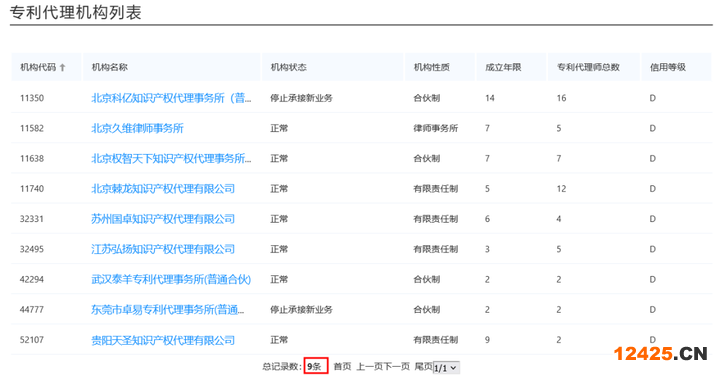
Task: Select agency code 11350 cell
Action: [x=32, y=98]
